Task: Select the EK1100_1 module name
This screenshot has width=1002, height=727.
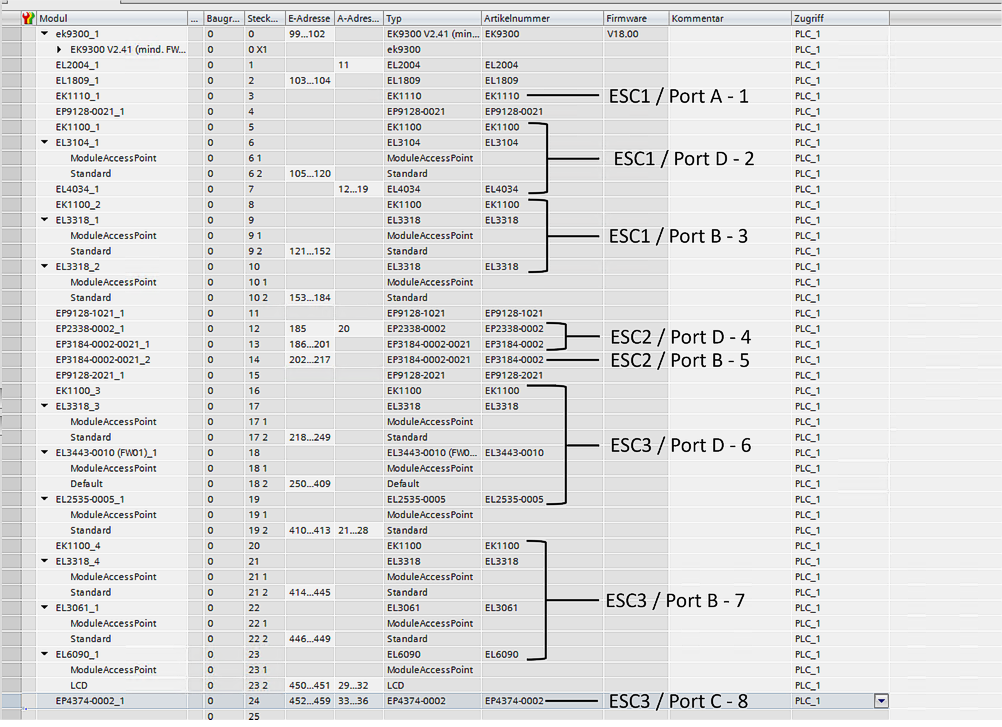Action: 78,126
